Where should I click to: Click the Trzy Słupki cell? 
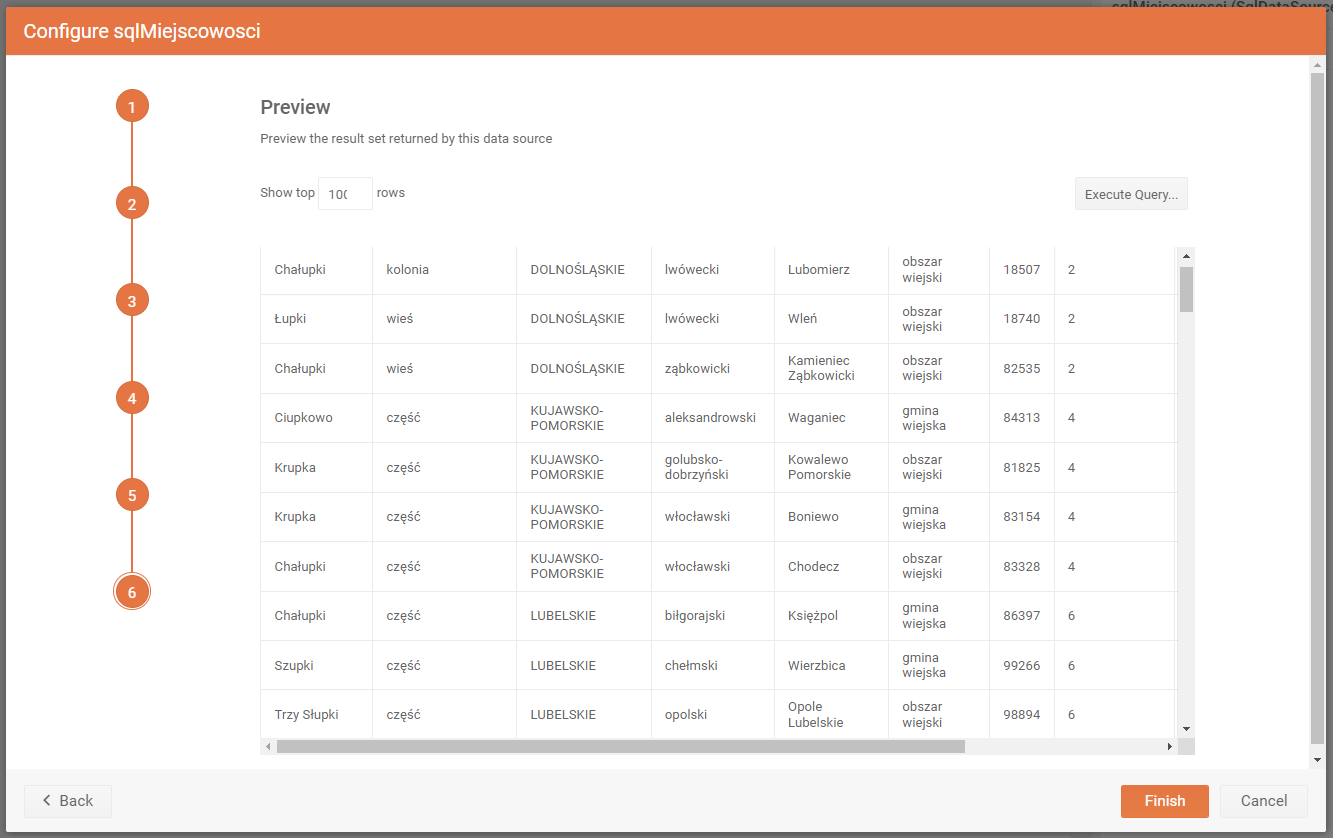coord(306,715)
